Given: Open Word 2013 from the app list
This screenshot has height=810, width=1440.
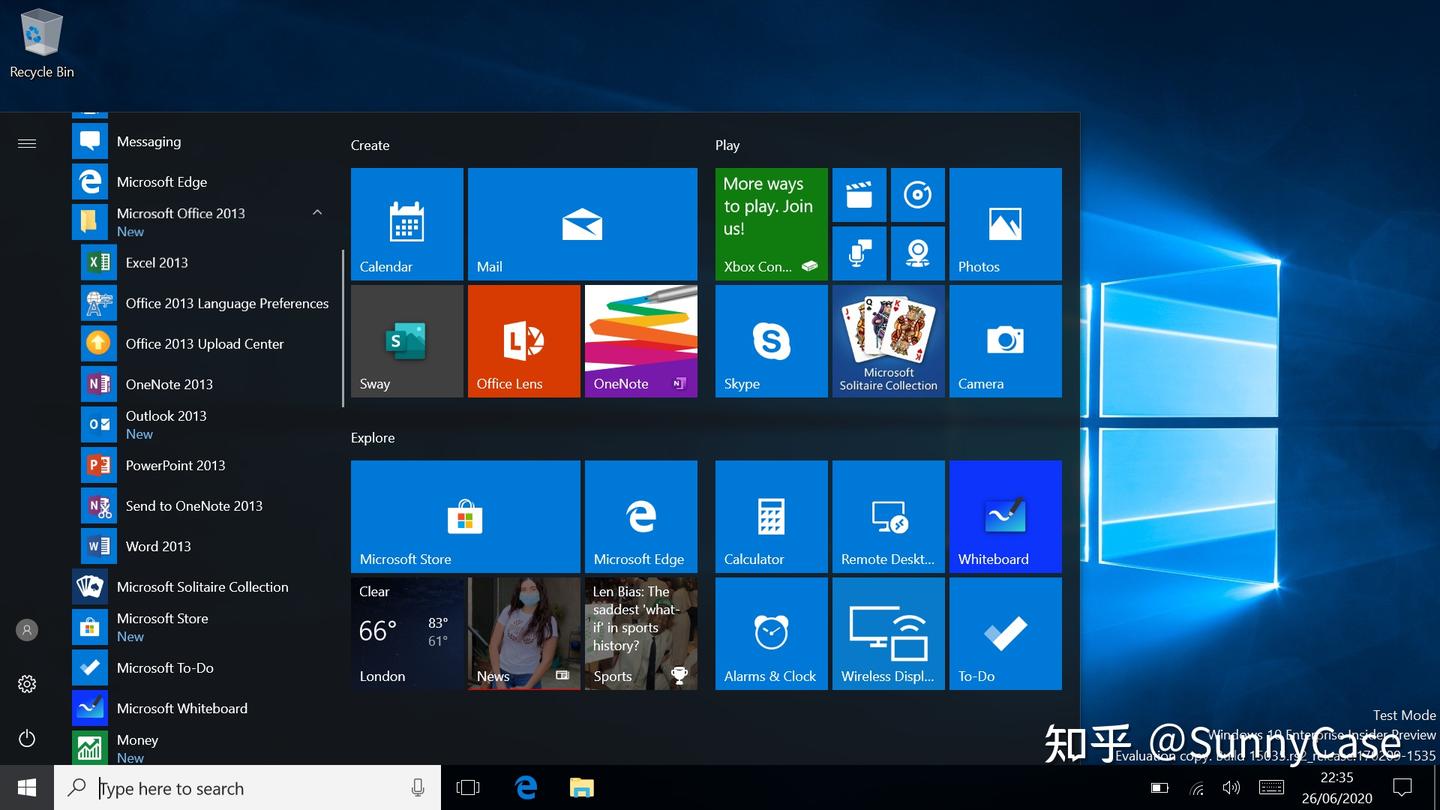Looking at the screenshot, I should click(157, 546).
